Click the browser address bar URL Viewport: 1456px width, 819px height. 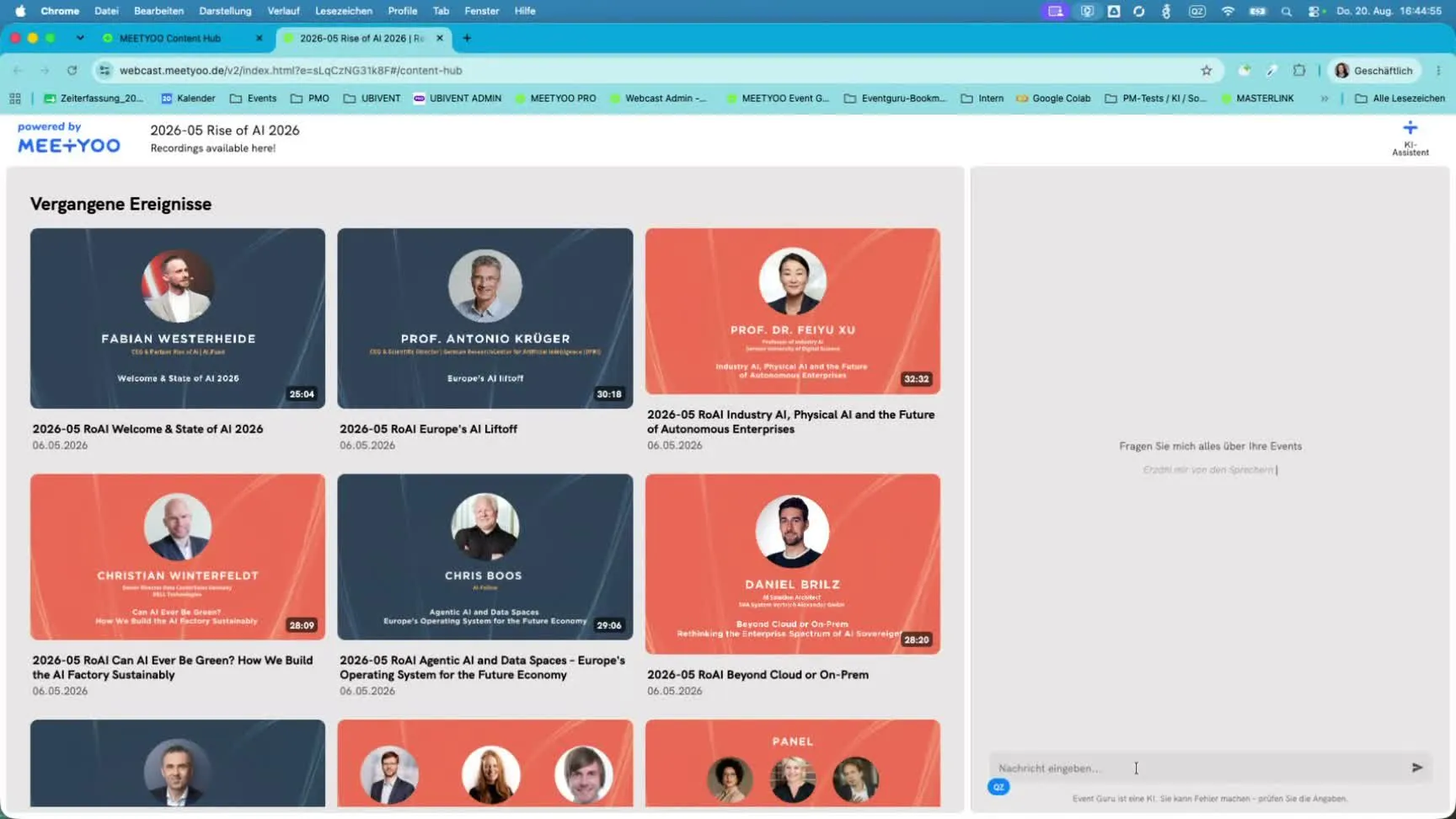tap(291, 71)
